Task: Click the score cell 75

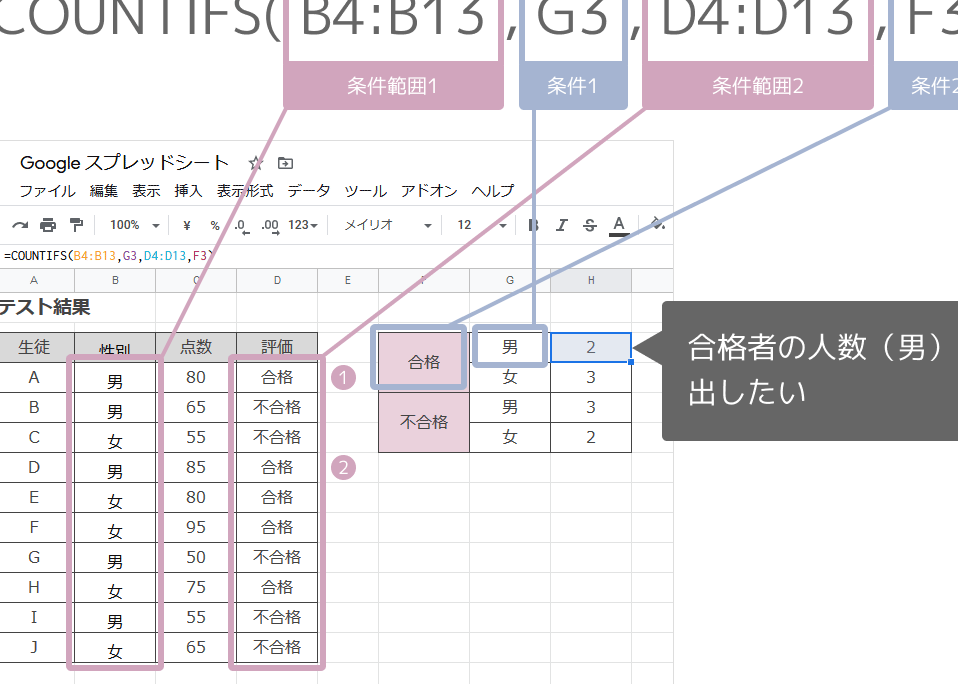Action: coord(196,588)
